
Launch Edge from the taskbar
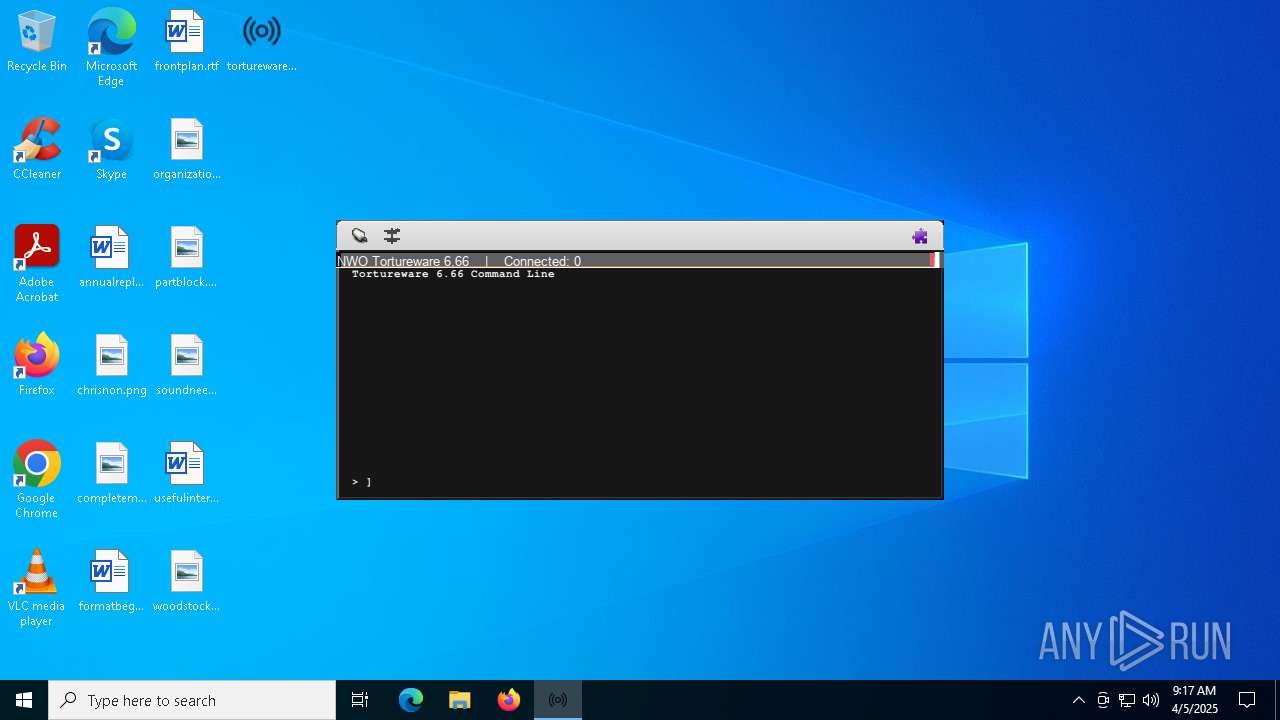coord(411,700)
